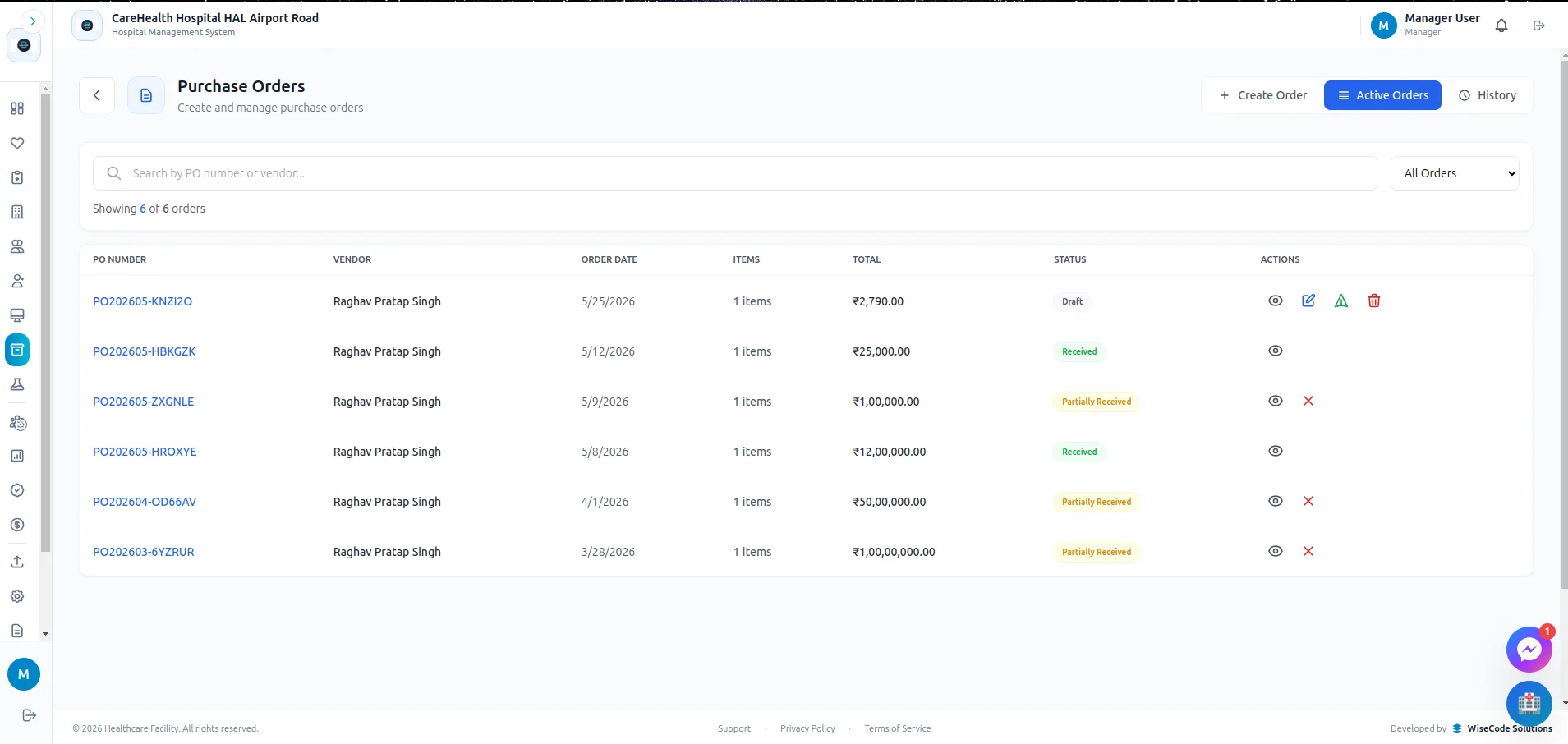Open purchase order PO202604-OD66AV
The width and height of the screenshot is (1568, 744).
(145, 502)
